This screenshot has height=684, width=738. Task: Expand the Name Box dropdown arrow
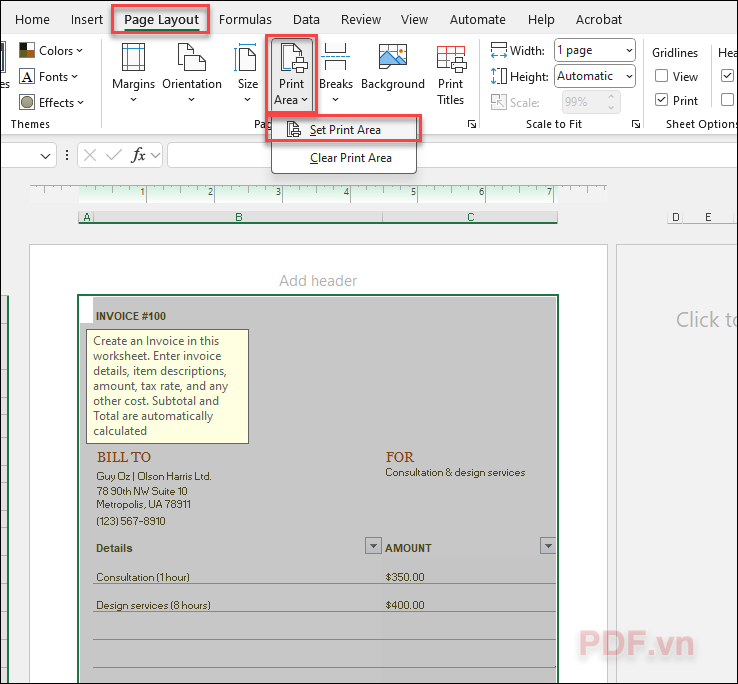tap(45, 156)
